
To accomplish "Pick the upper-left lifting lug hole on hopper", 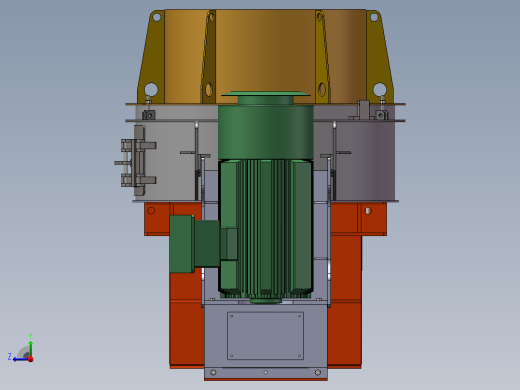I will click(156, 17).
